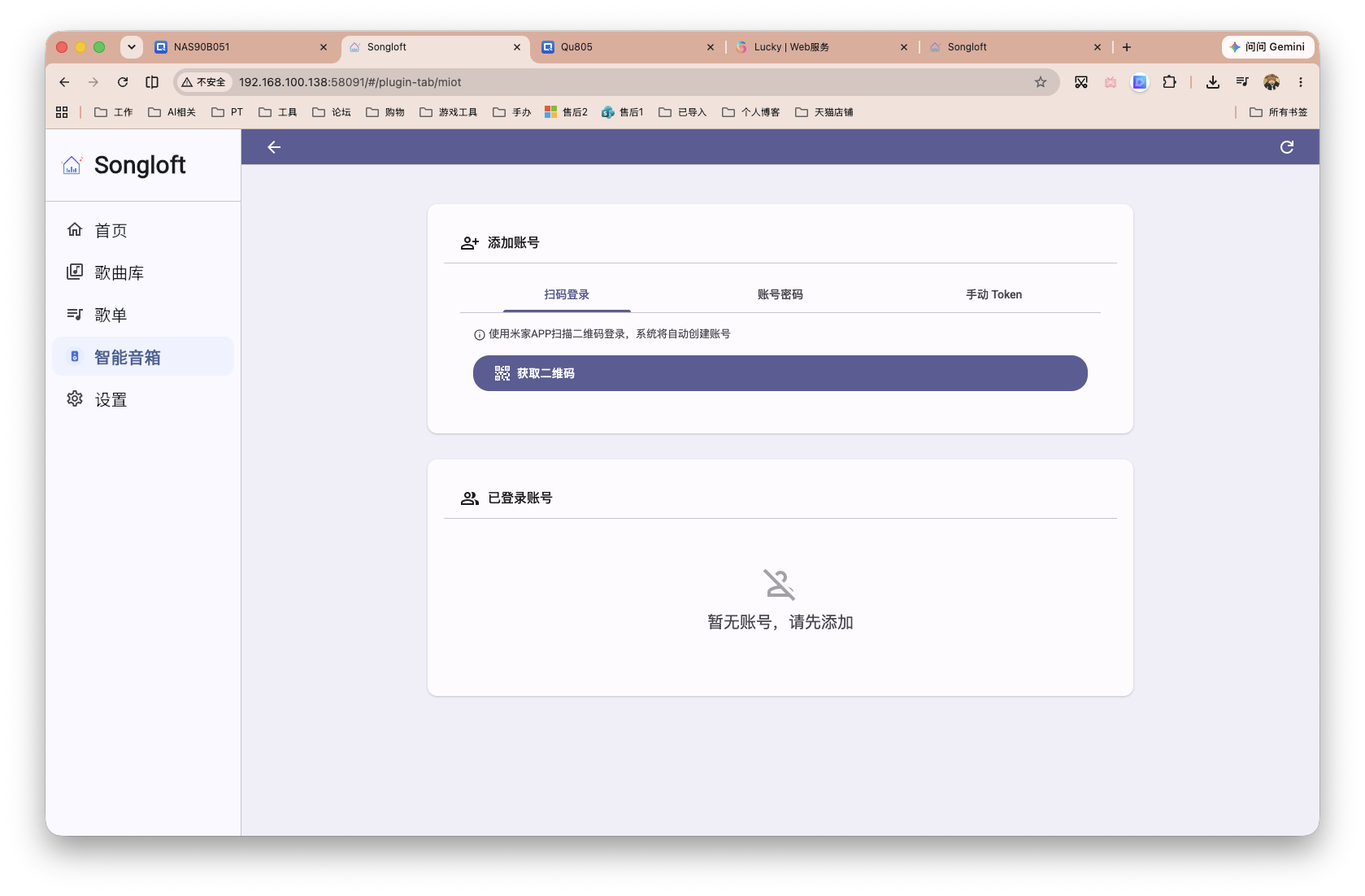Click the blue video extension icon
The image size is (1365, 896).
coord(1140,82)
